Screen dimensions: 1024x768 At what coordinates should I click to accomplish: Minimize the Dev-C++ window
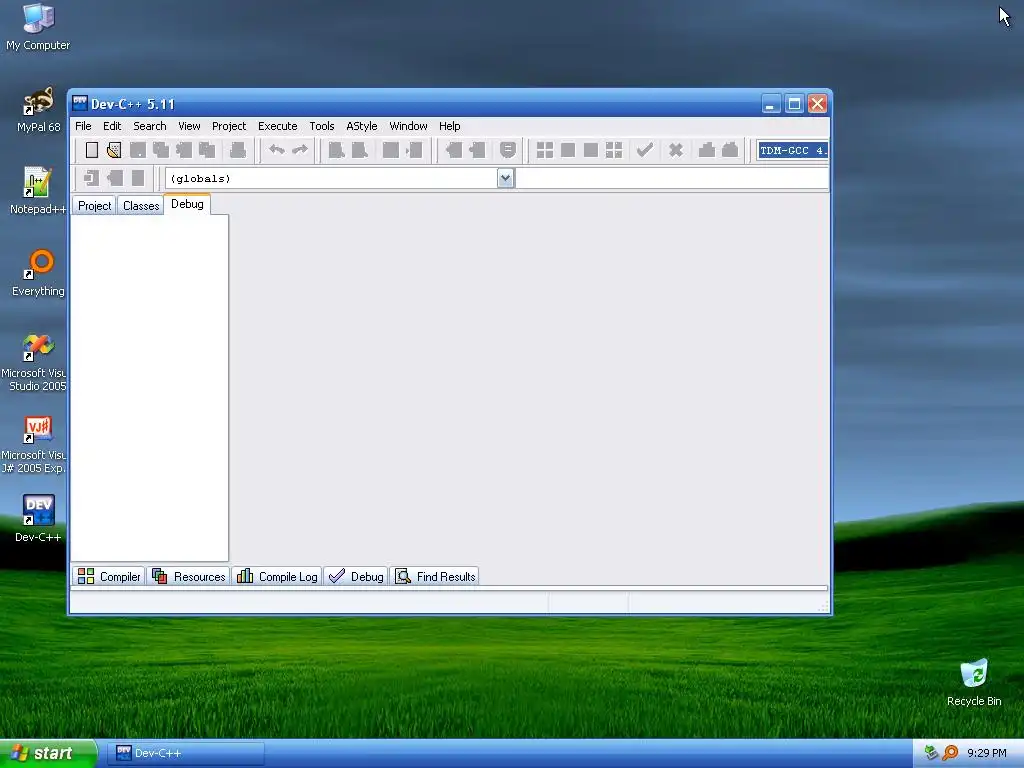click(771, 104)
